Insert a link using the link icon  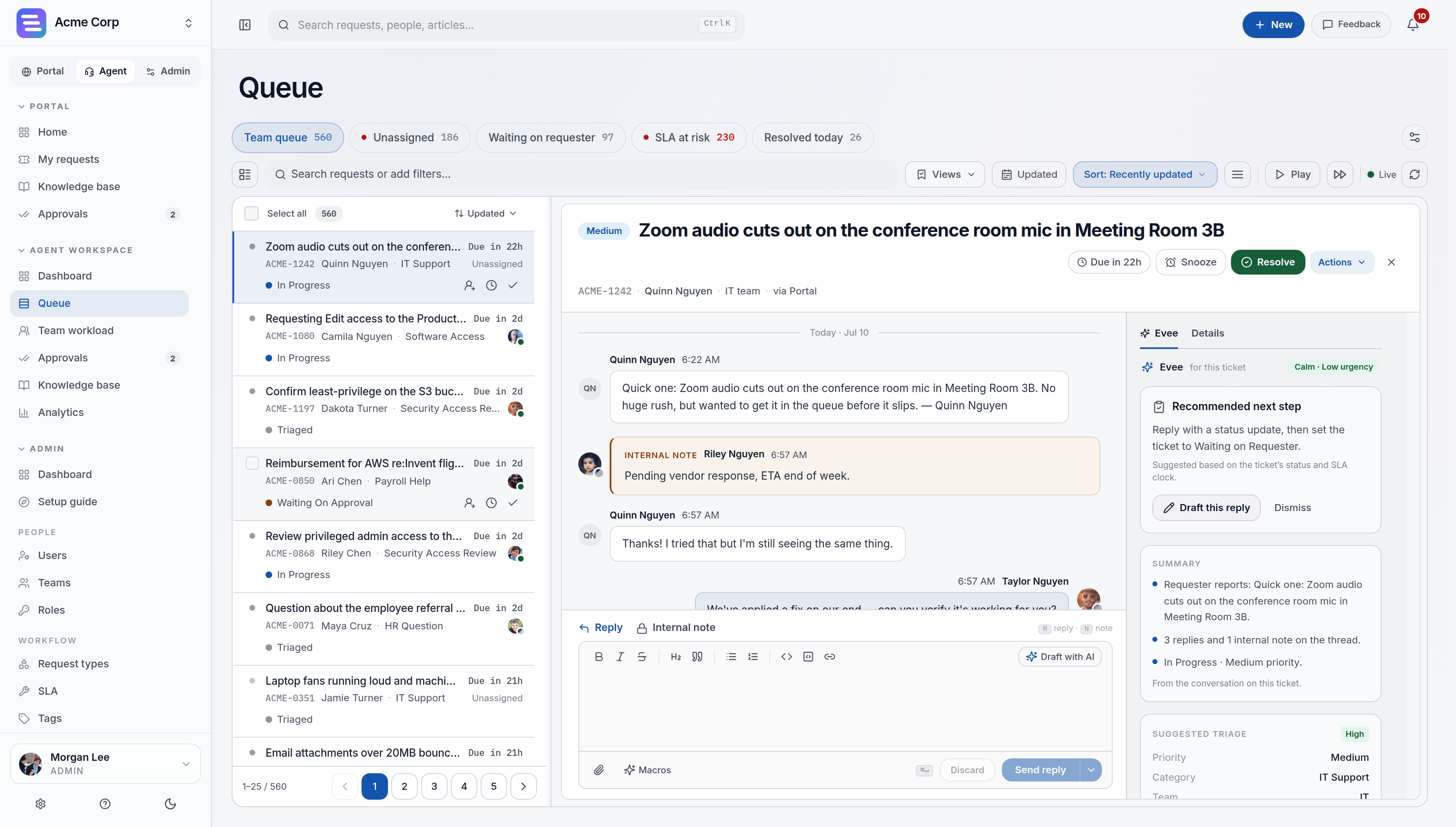point(829,657)
